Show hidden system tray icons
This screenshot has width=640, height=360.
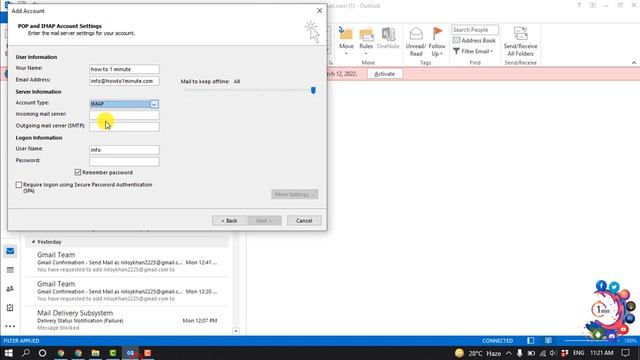[x=509, y=353]
